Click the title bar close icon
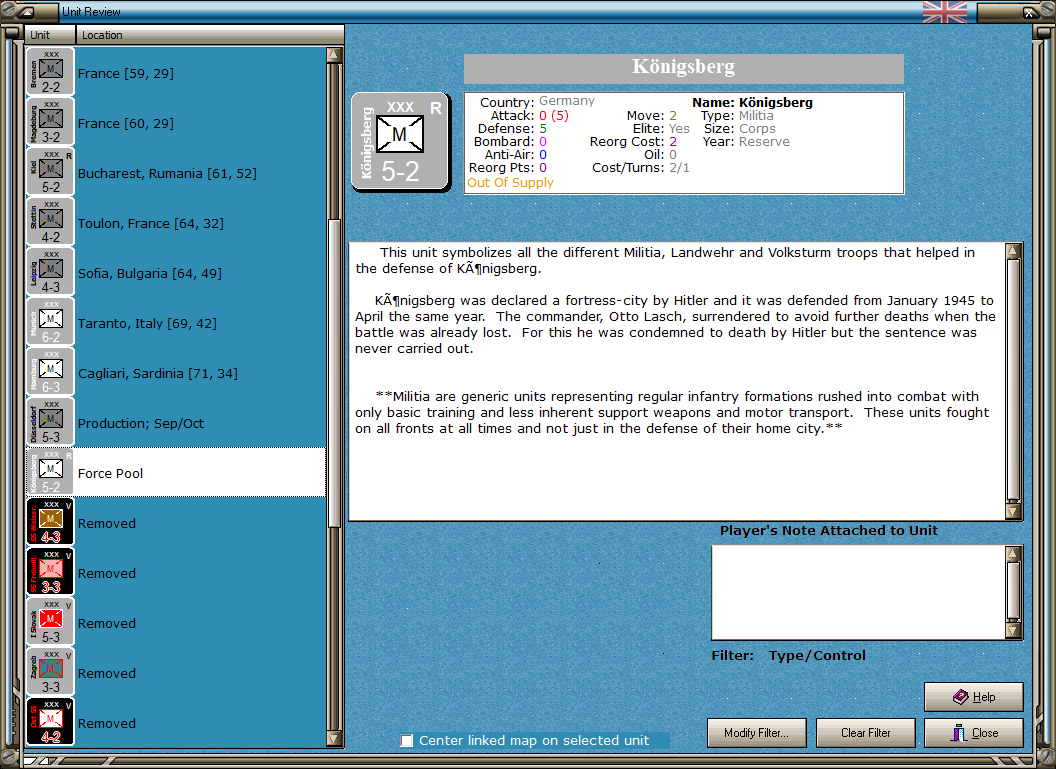This screenshot has height=769, width=1056. 1030,11
